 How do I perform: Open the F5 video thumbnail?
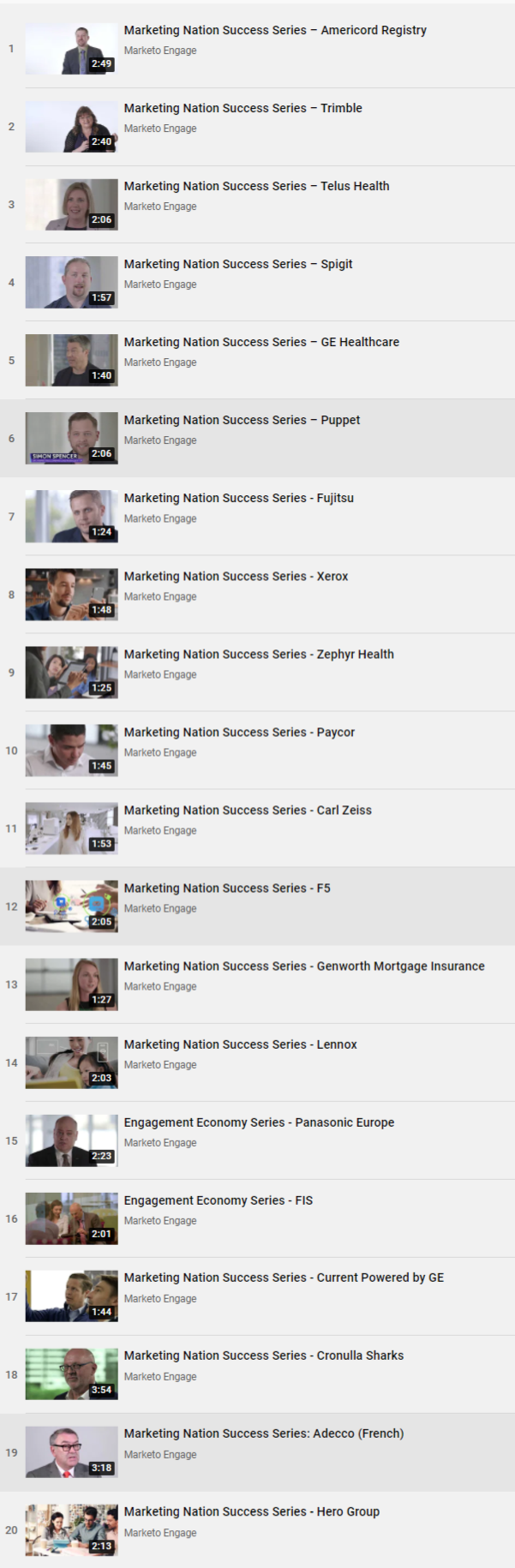(x=71, y=907)
